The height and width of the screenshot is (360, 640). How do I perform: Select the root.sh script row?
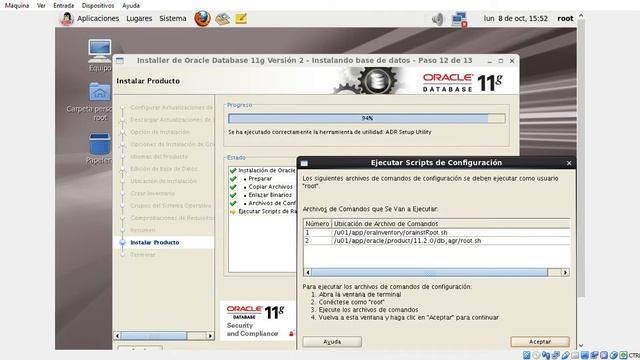coord(437,241)
